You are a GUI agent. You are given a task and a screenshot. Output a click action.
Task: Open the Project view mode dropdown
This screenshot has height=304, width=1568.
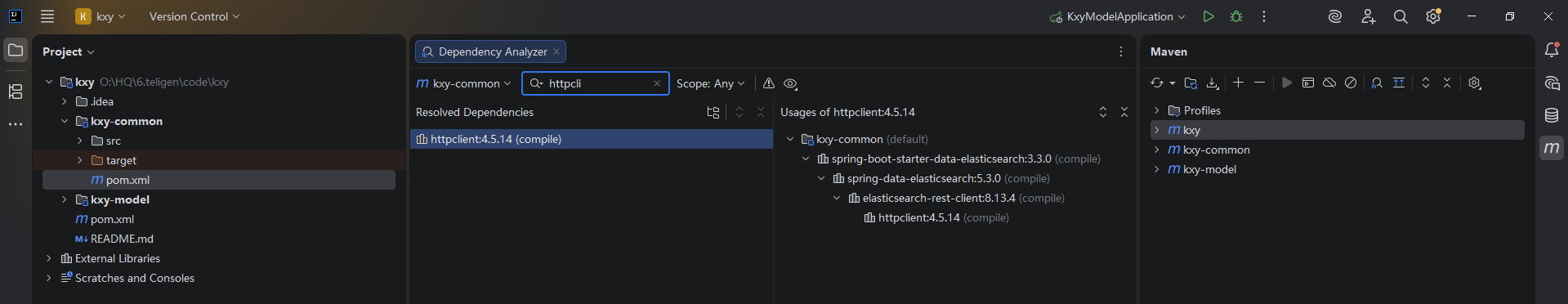69,51
